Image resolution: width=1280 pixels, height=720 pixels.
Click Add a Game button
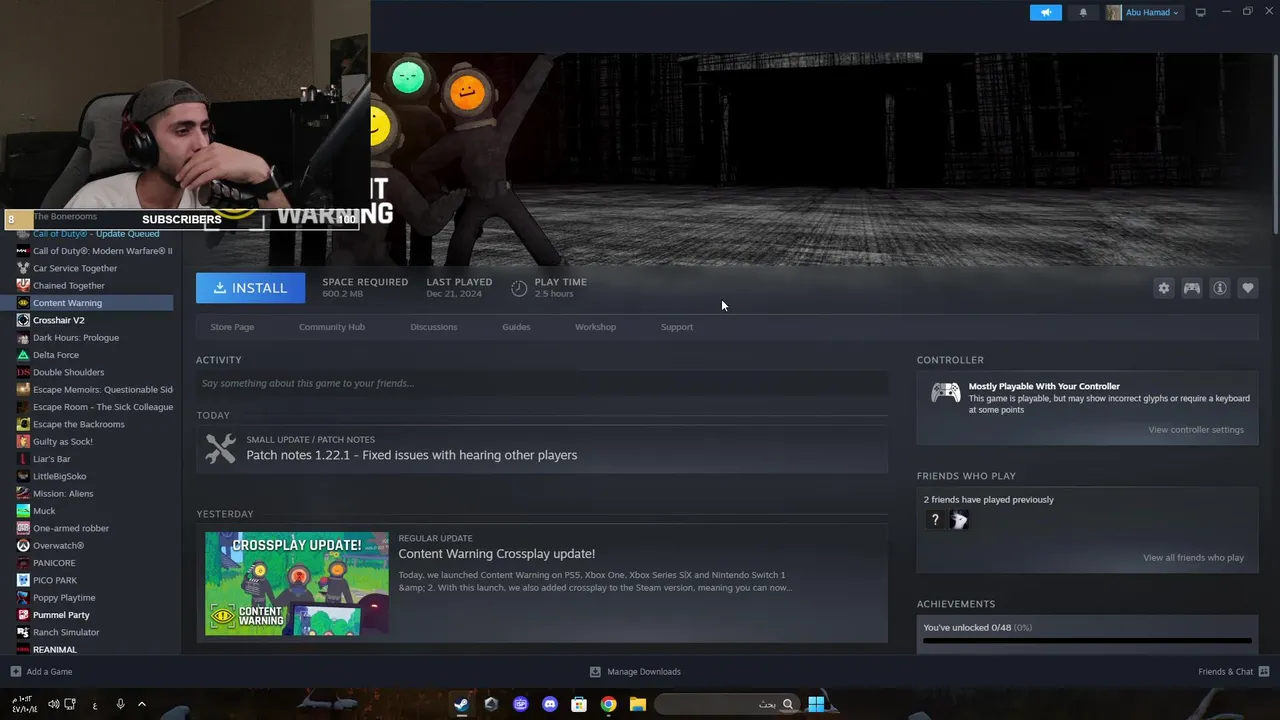click(x=41, y=672)
